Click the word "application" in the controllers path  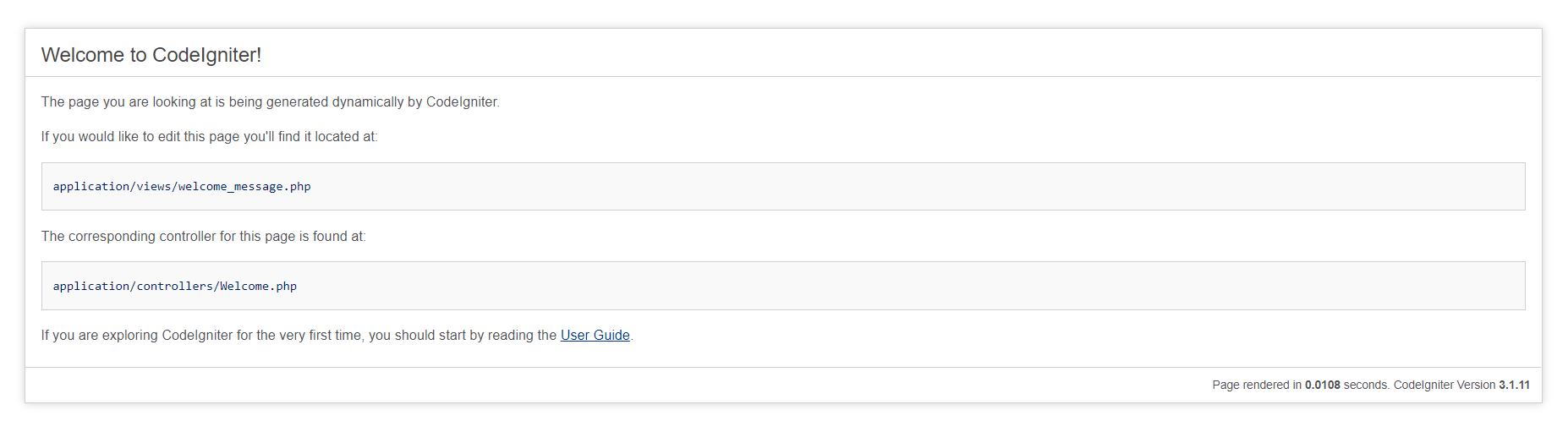[91, 287]
